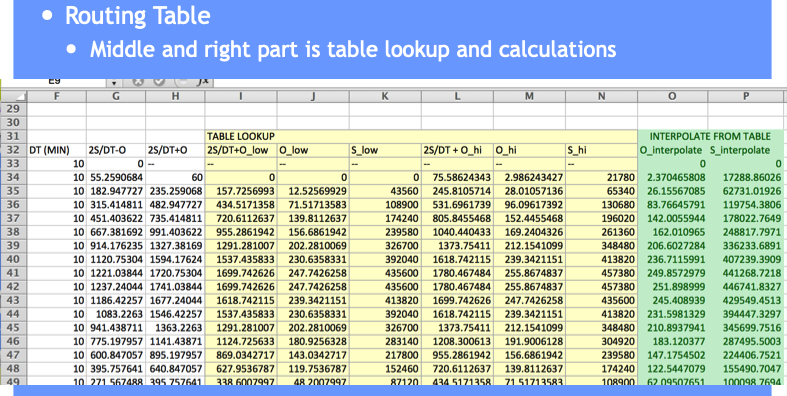The height and width of the screenshot is (396, 787).
Task: Click the DT (MIN) header cell
Action: pyautogui.click(x=56, y=150)
